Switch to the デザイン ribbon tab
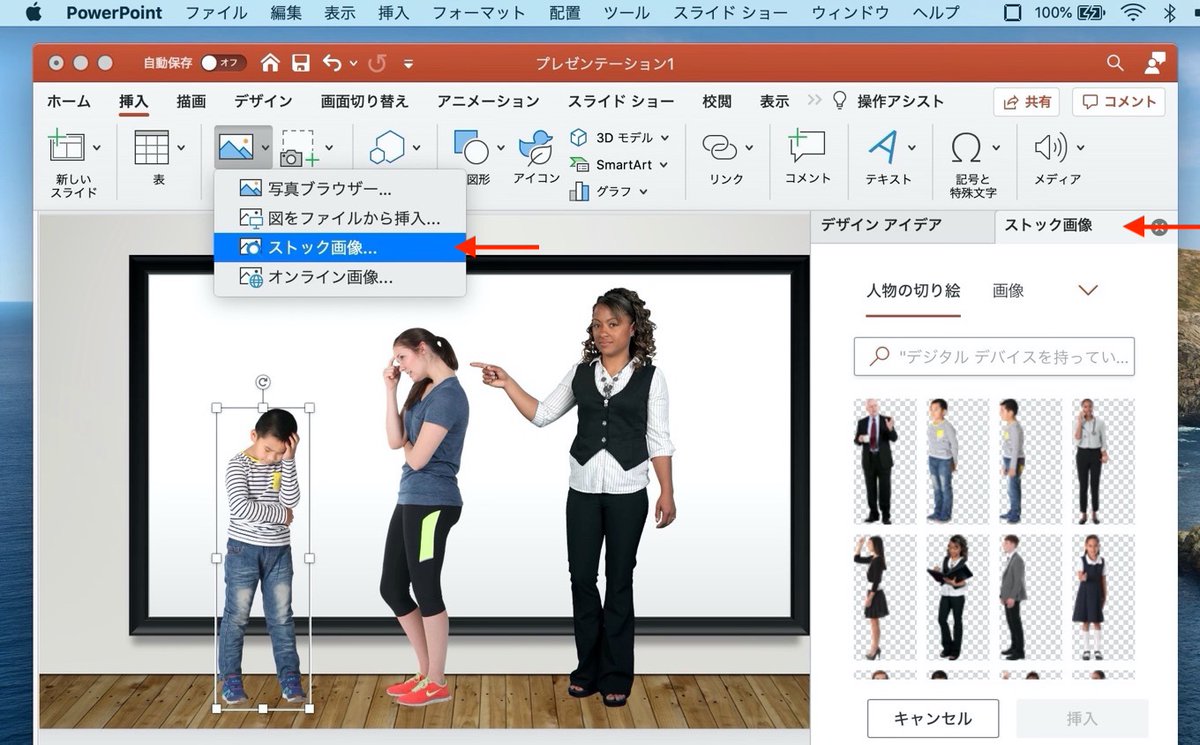The height and width of the screenshot is (745, 1200). pos(263,101)
